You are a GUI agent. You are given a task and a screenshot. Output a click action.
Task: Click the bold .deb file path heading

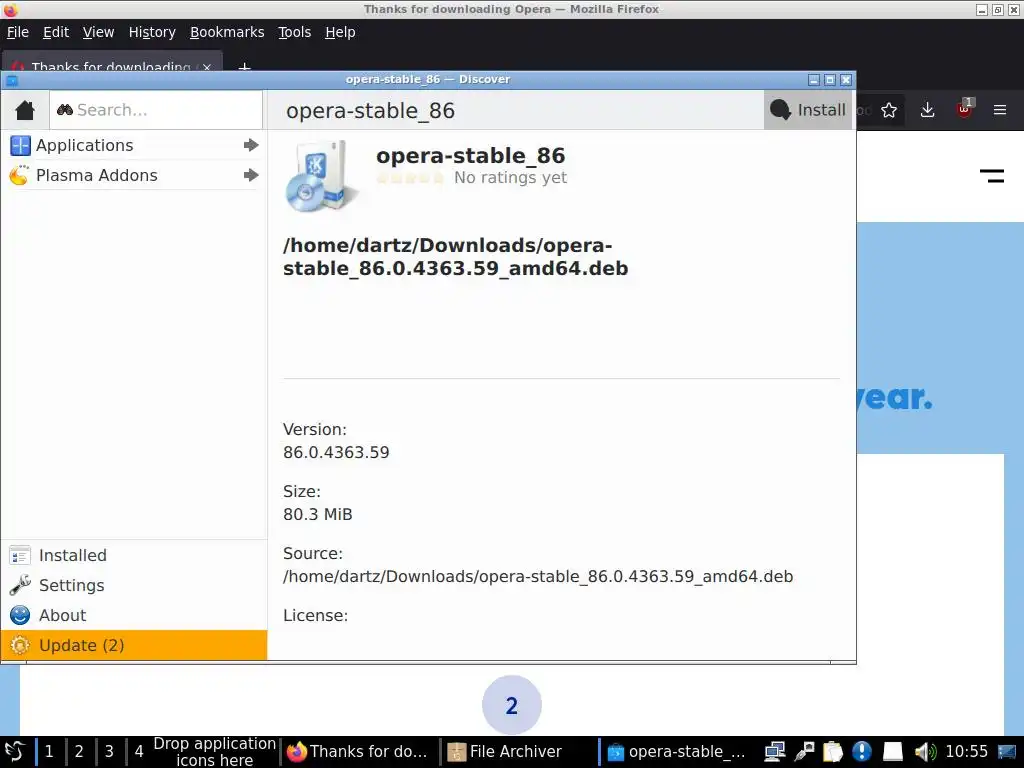455,257
